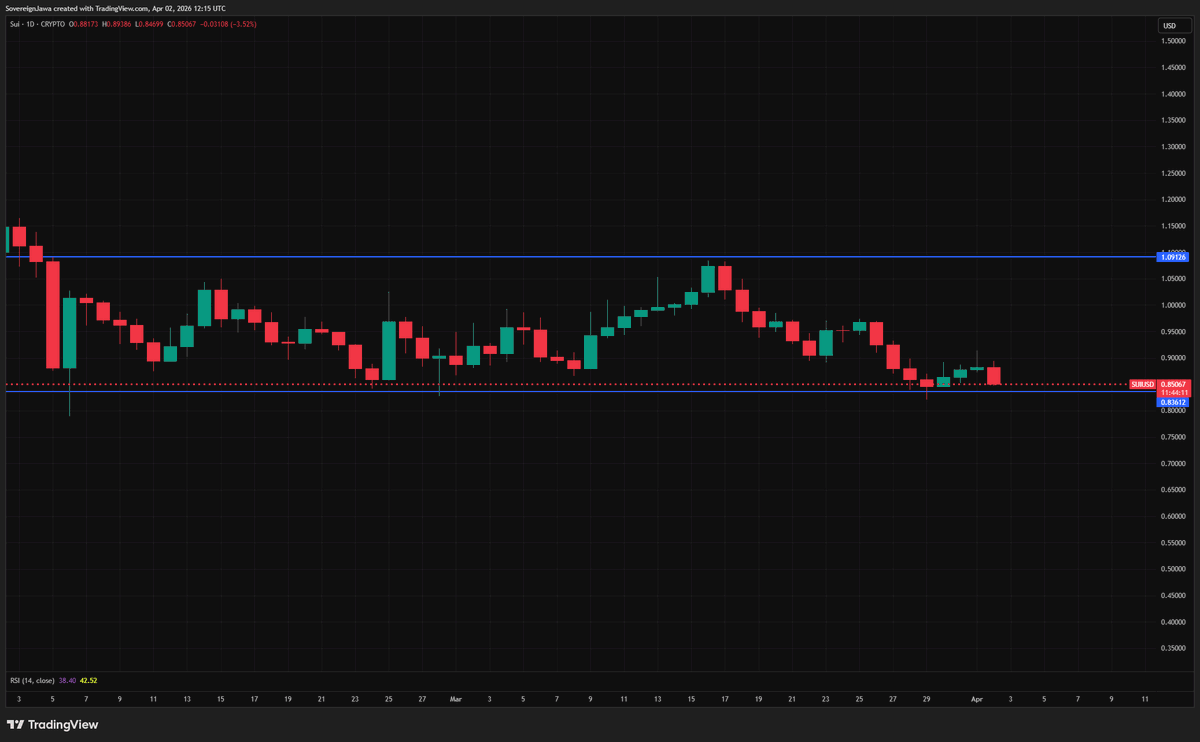
Task: Click the 1.45000 price axis label
Action: 1173,68
